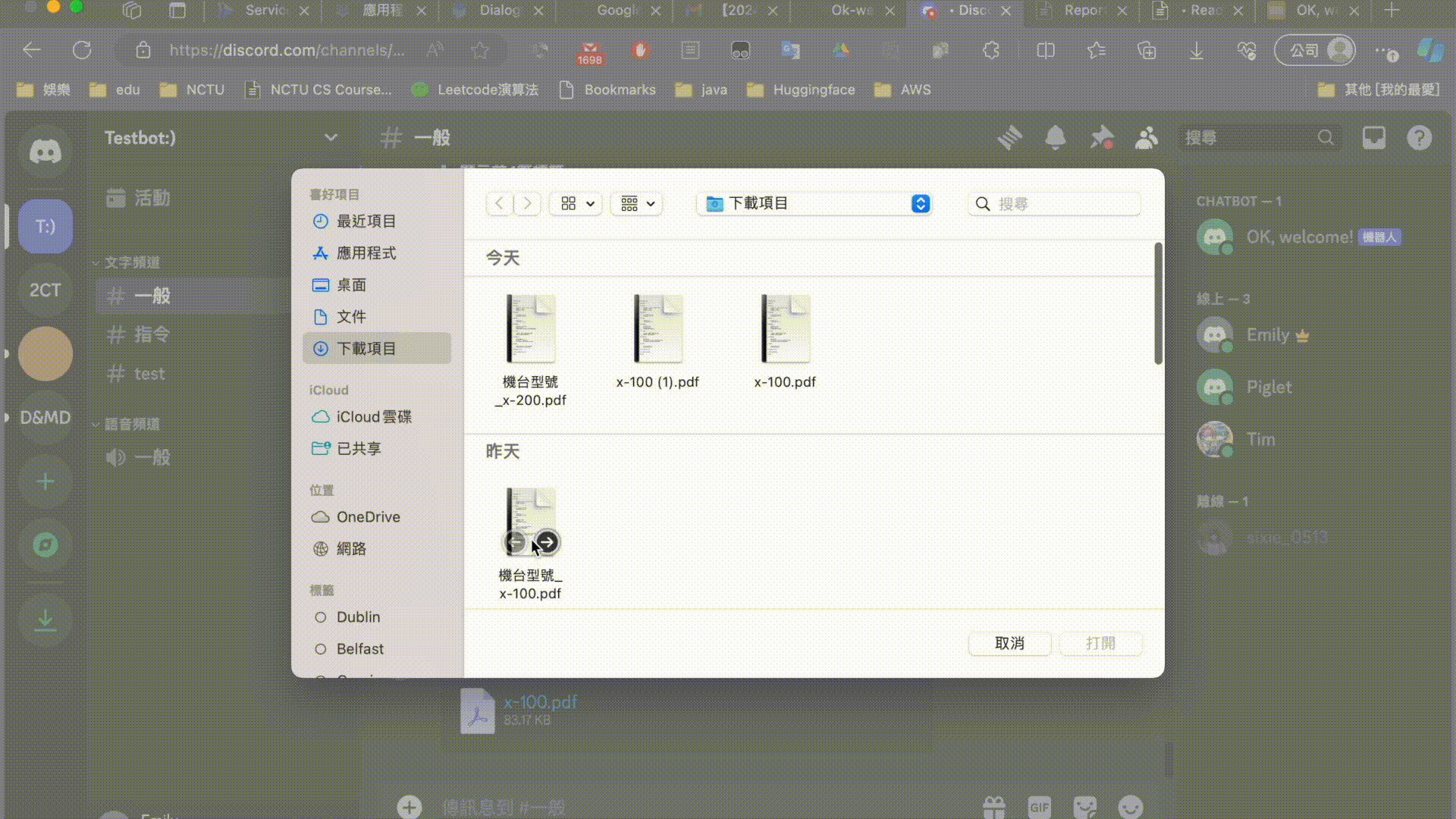Toggle the member list icon

1147,138
